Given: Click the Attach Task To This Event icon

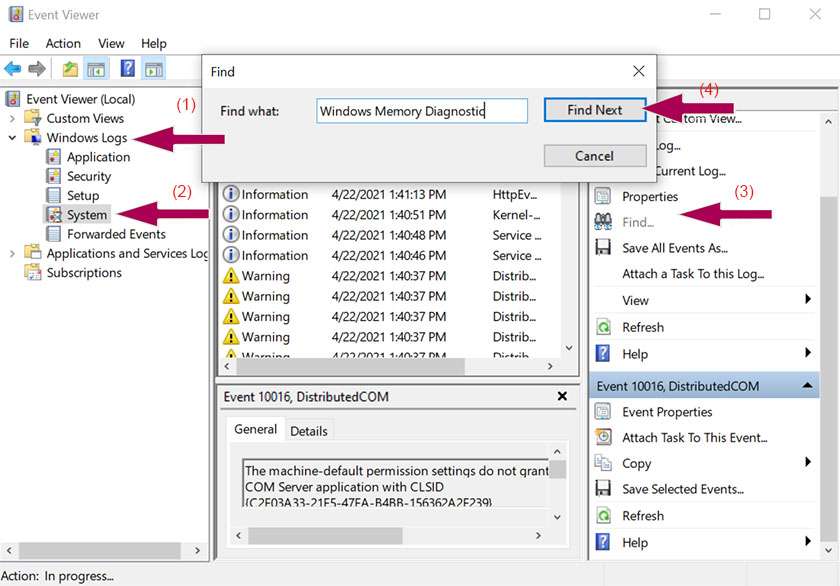Looking at the screenshot, I should click(604, 437).
